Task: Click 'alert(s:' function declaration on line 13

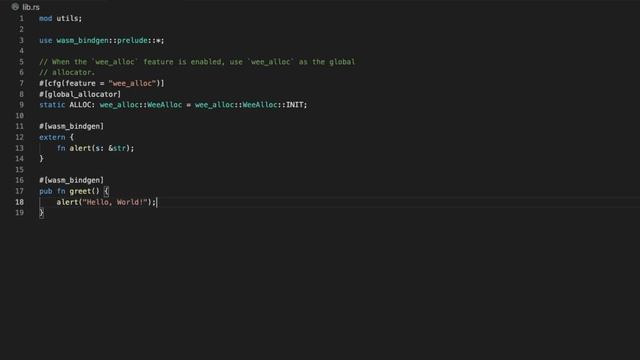Action: click(87, 148)
